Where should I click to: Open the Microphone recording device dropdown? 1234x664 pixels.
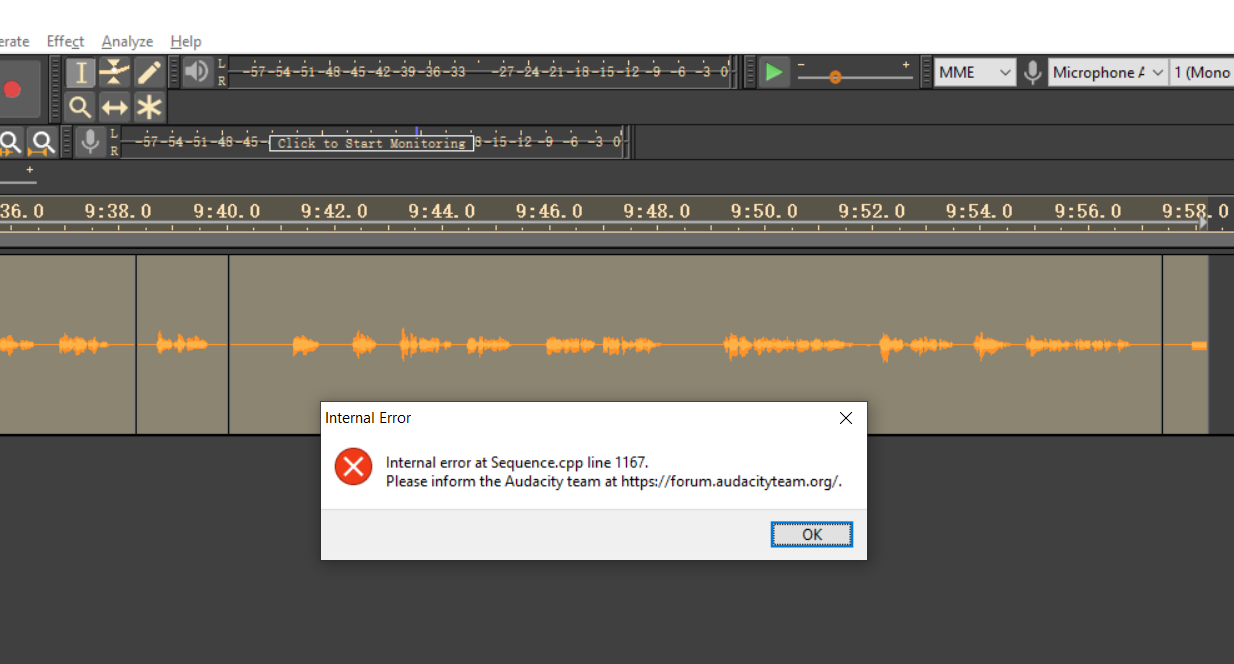(x=1108, y=72)
